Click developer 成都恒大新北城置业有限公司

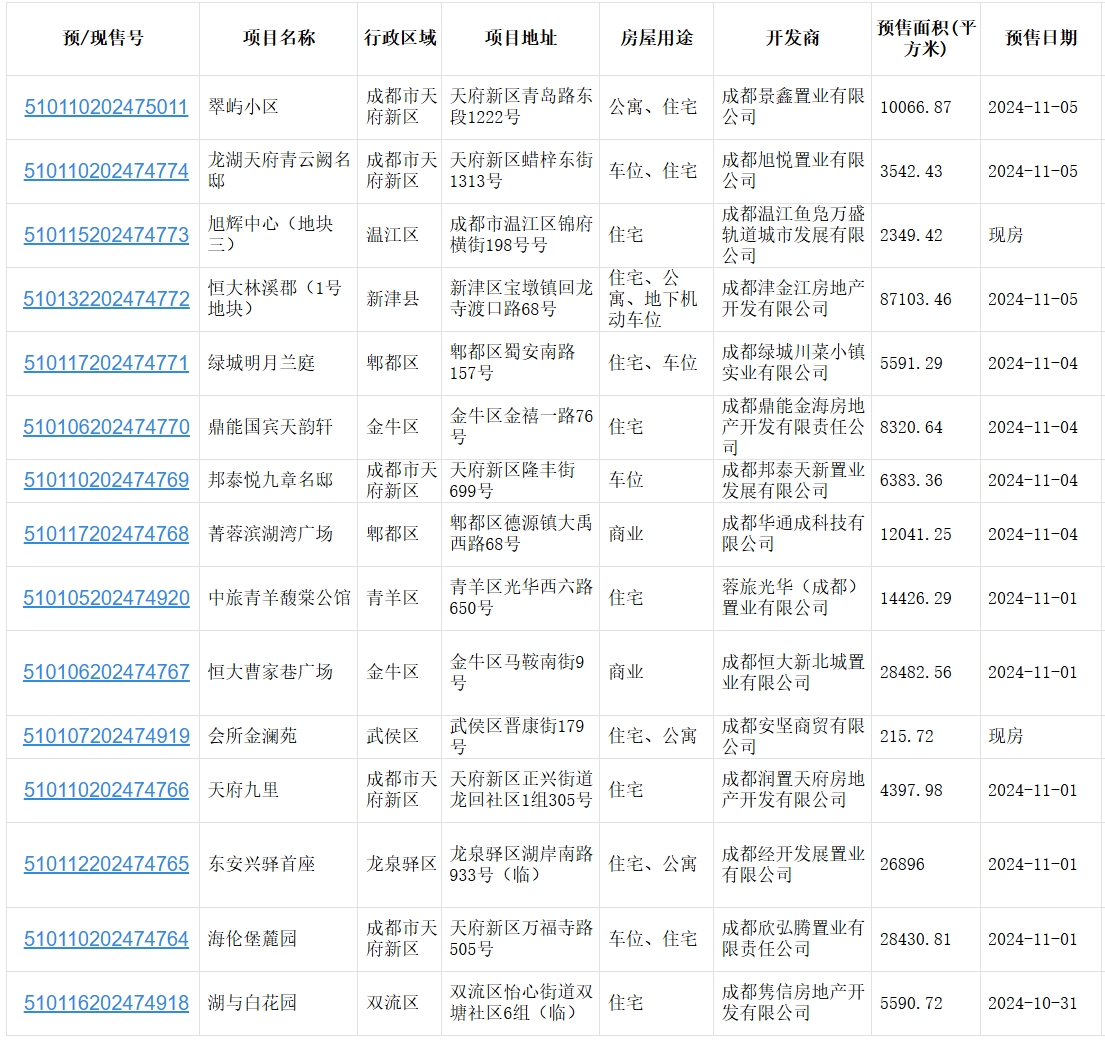click(x=793, y=672)
